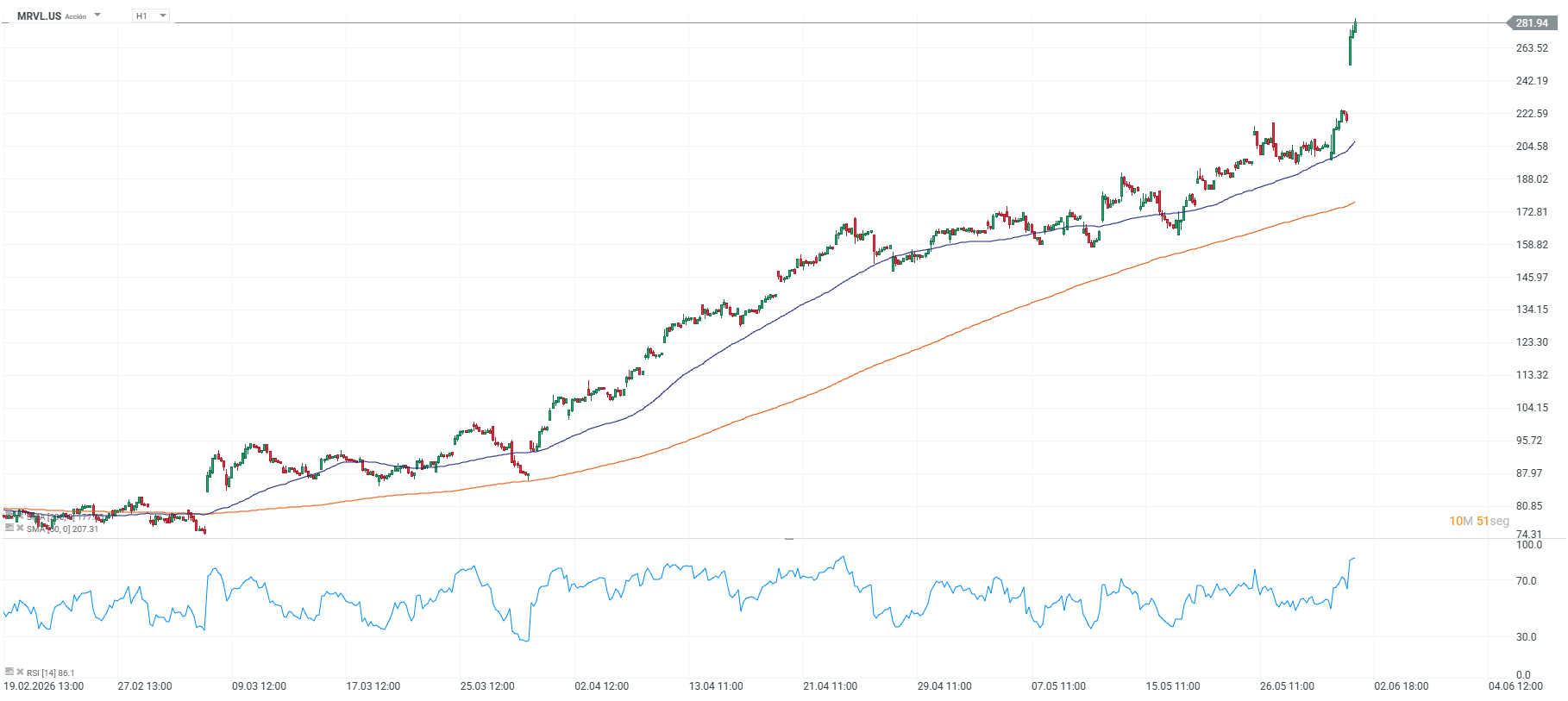Click the 95.72 price axis label
This screenshot has width=1568, height=701.
tap(1529, 441)
